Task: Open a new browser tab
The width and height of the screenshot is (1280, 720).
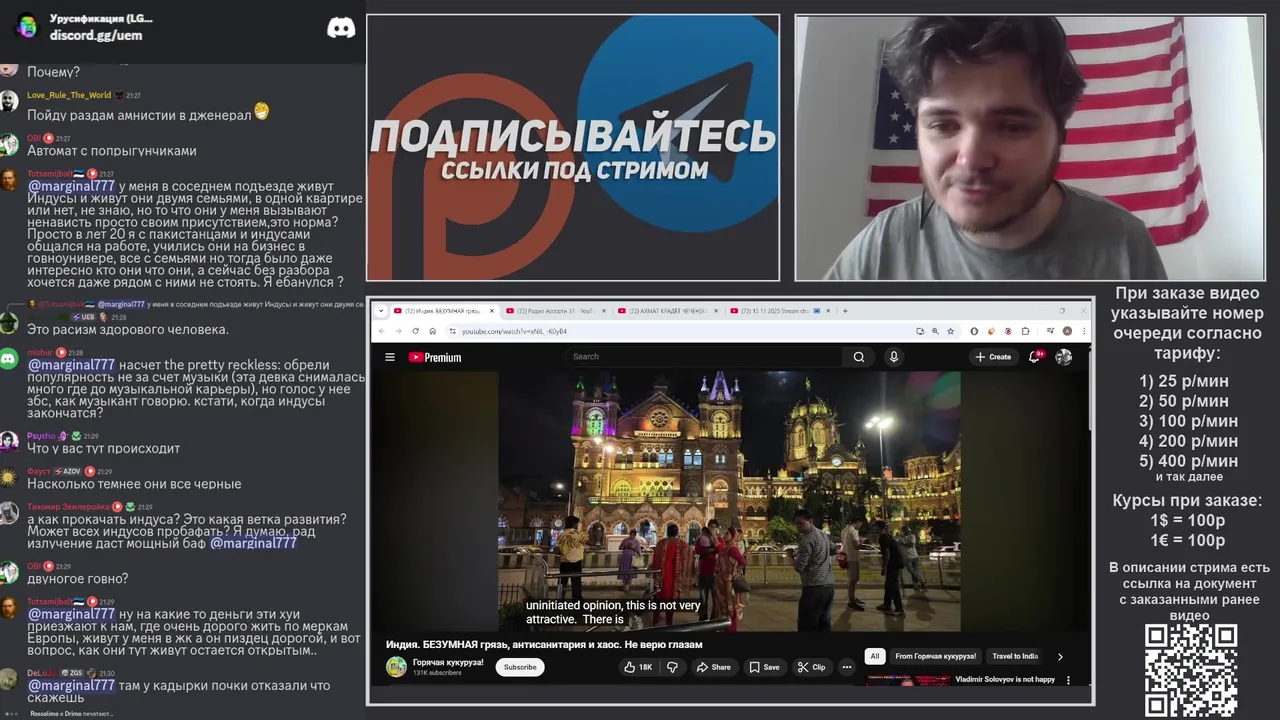Action: [x=845, y=311]
